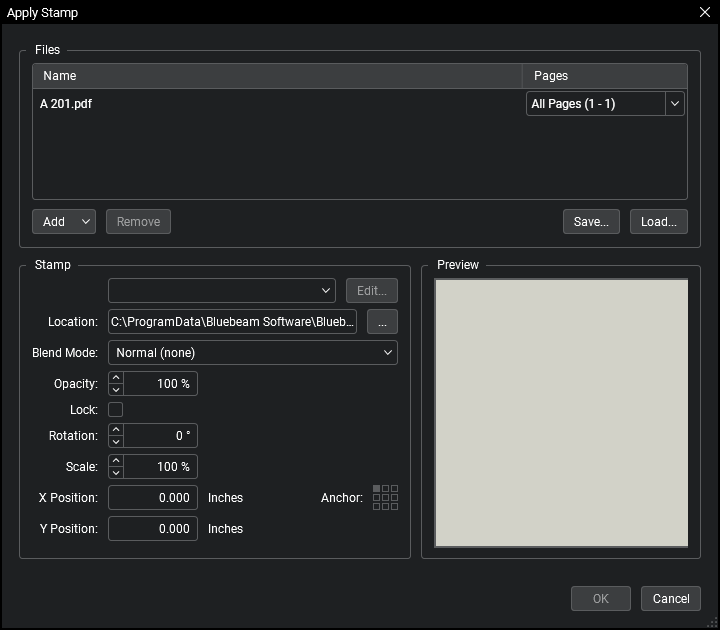The image size is (720, 630).
Task: Expand the Add button arrow menu
Action: click(85, 221)
